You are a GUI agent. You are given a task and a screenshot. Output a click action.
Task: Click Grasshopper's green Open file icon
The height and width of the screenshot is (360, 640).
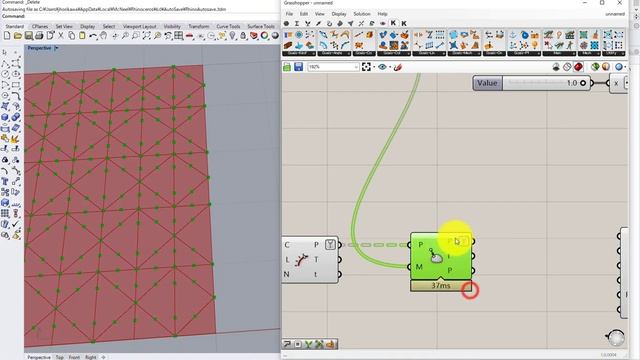287,67
